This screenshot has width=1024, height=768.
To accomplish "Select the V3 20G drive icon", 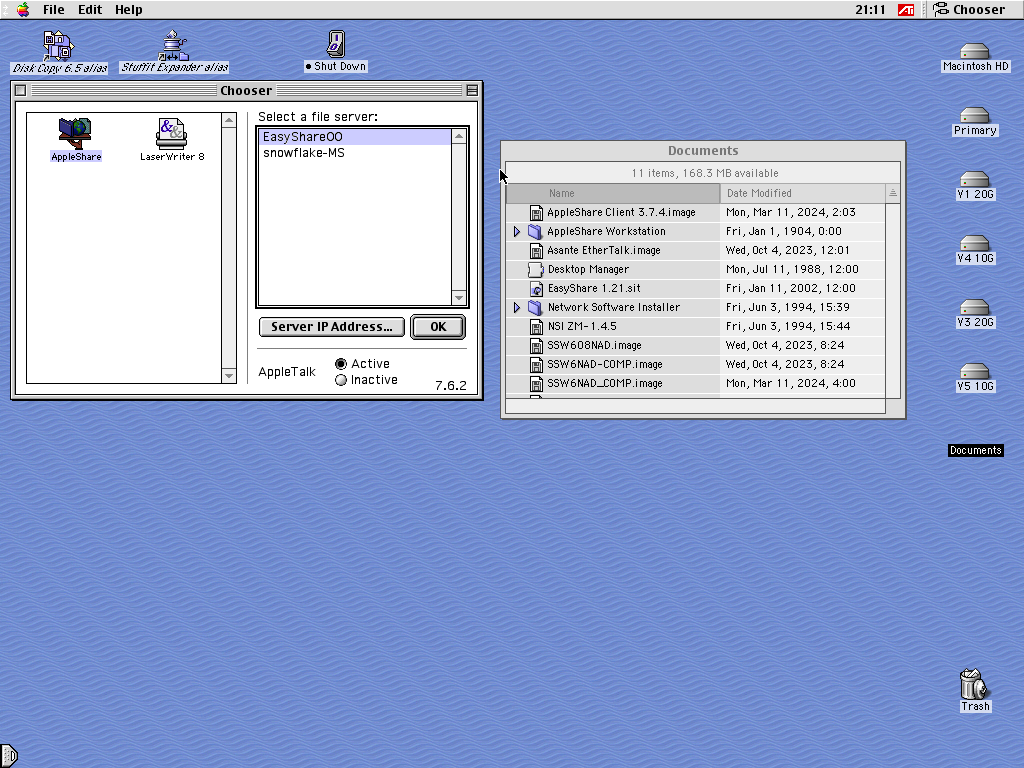I will point(975,307).
